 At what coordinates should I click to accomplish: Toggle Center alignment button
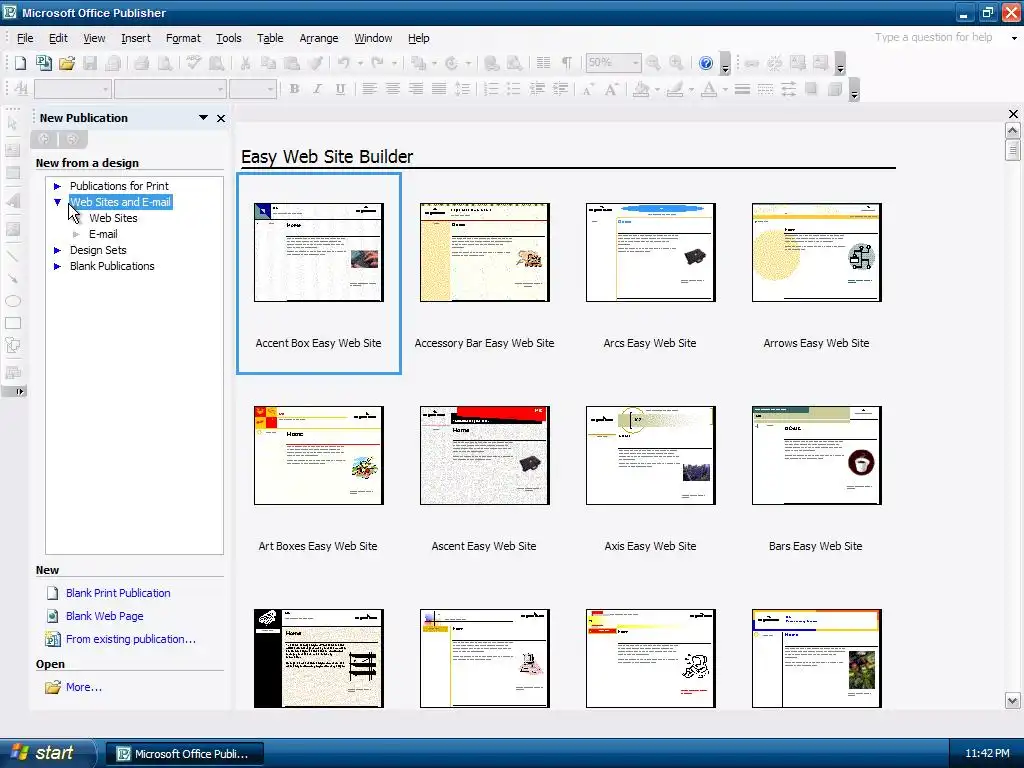[x=392, y=89]
